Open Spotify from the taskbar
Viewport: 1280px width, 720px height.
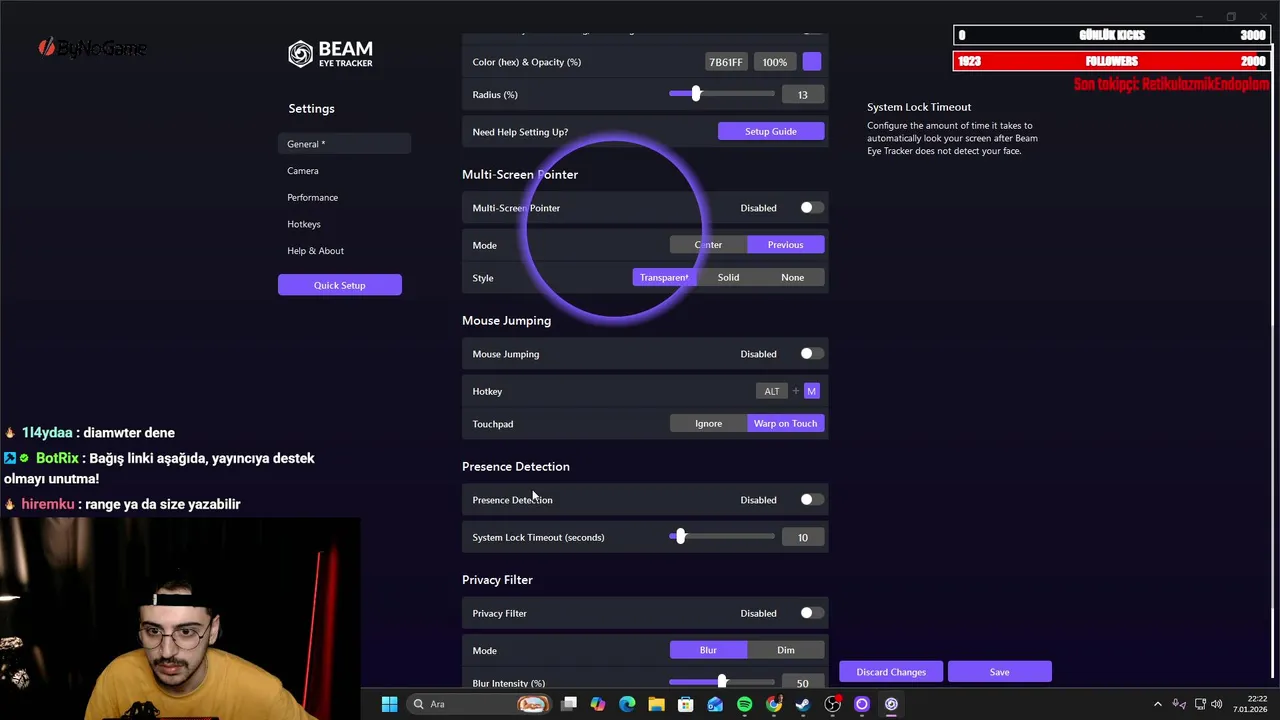click(x=744, y=704)
